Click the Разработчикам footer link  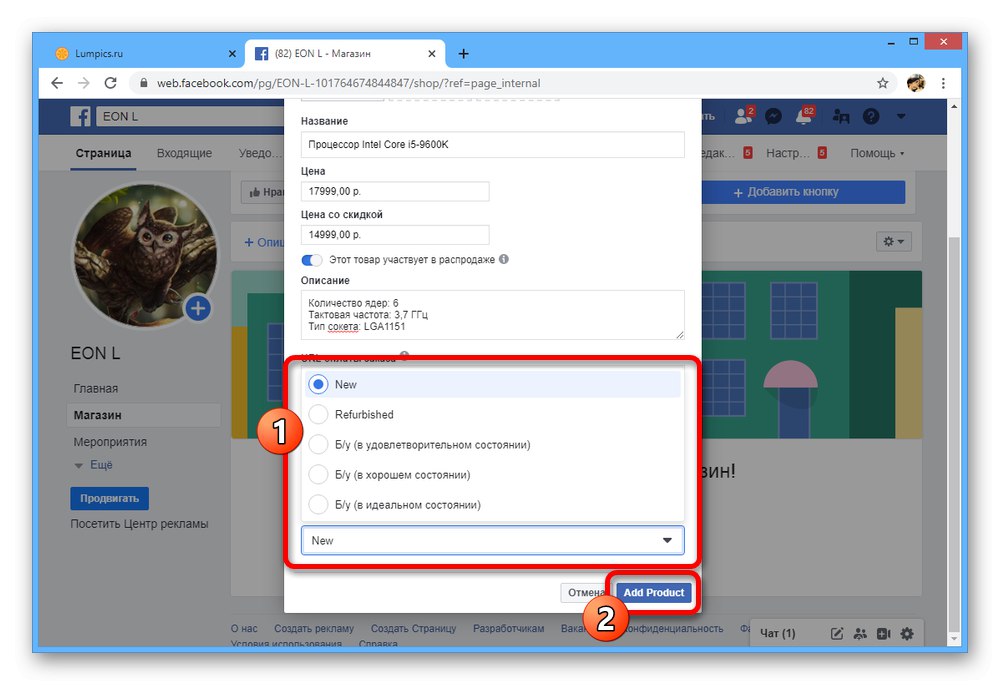tap(508, 628)
